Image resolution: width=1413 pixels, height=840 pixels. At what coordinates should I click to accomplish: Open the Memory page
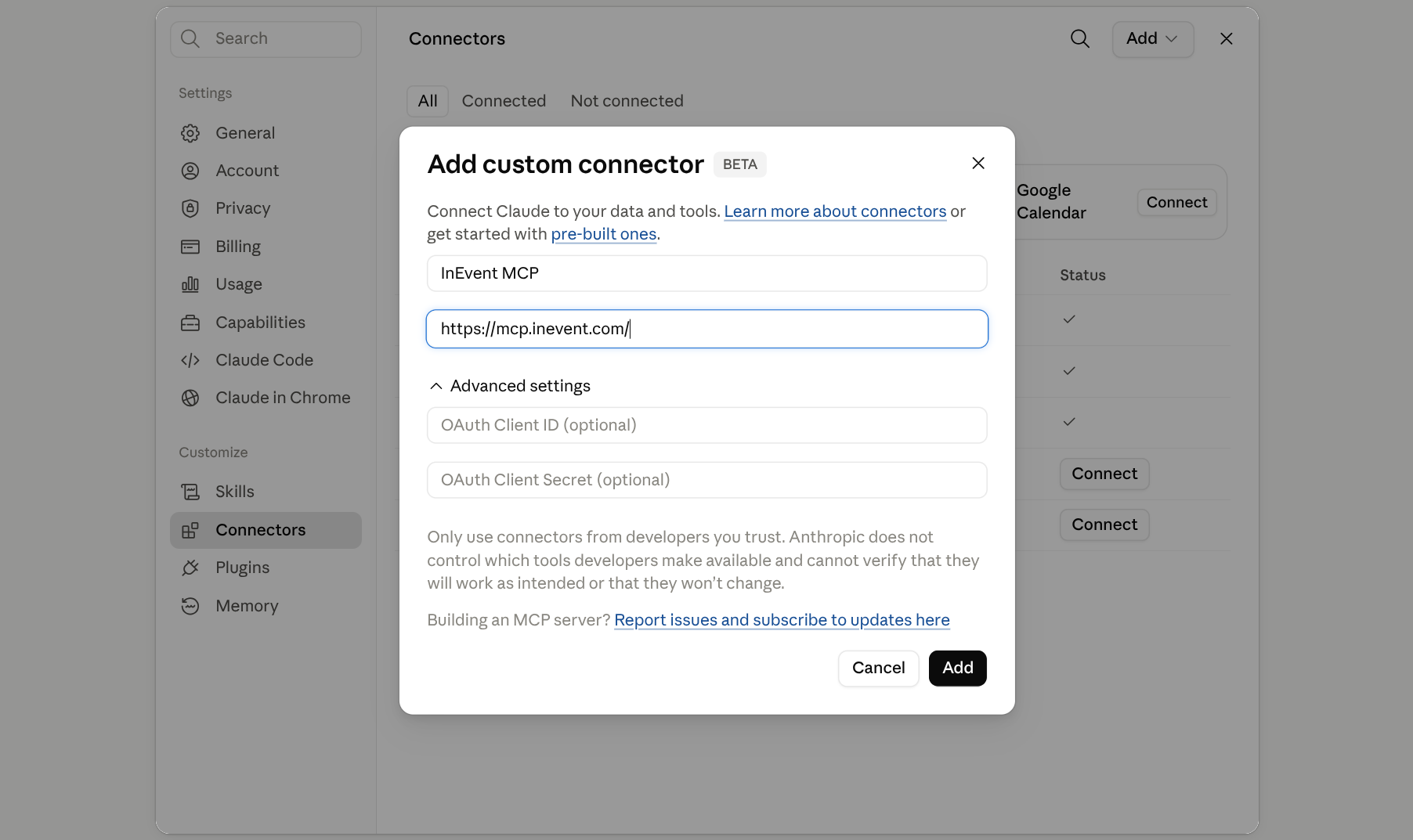click(266, 606)
